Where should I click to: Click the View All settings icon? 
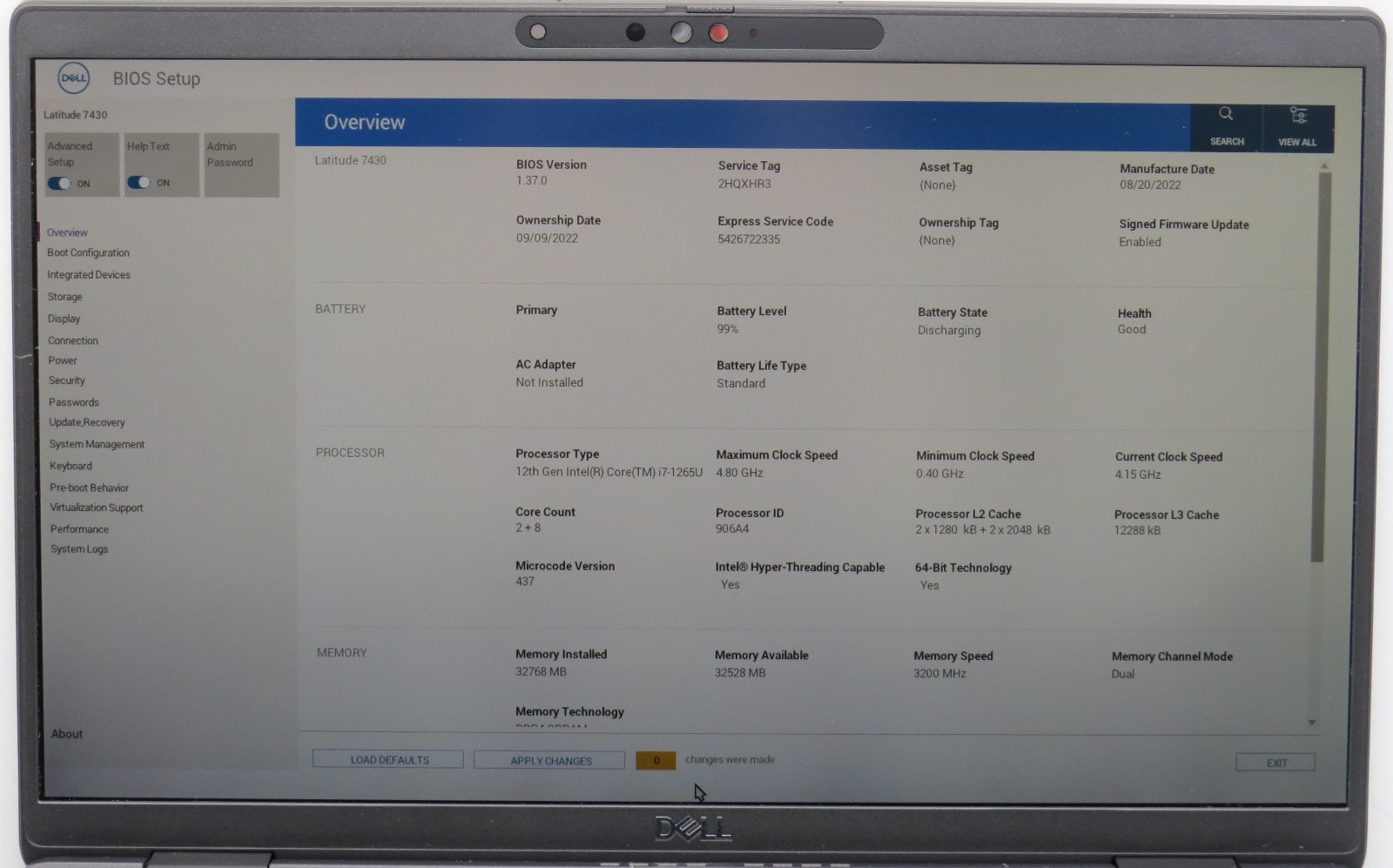[x=1298, y=116]
